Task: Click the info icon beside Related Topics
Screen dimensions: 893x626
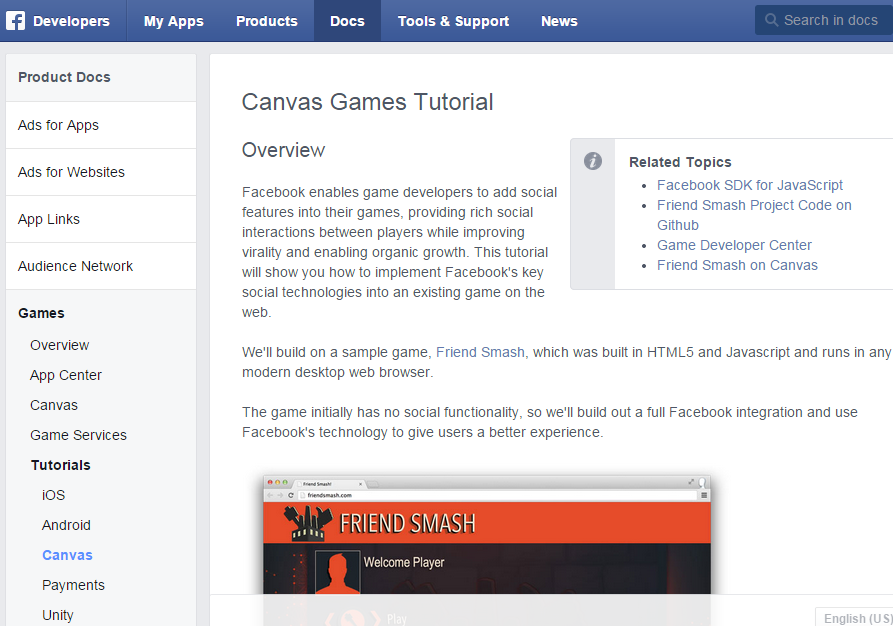Action: coord(593,161)
